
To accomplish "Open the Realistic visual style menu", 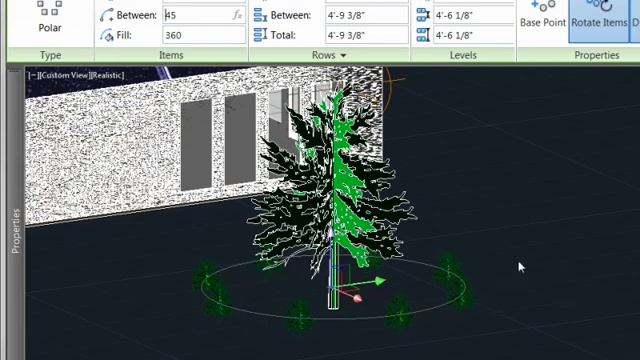I will pos(107,75).
